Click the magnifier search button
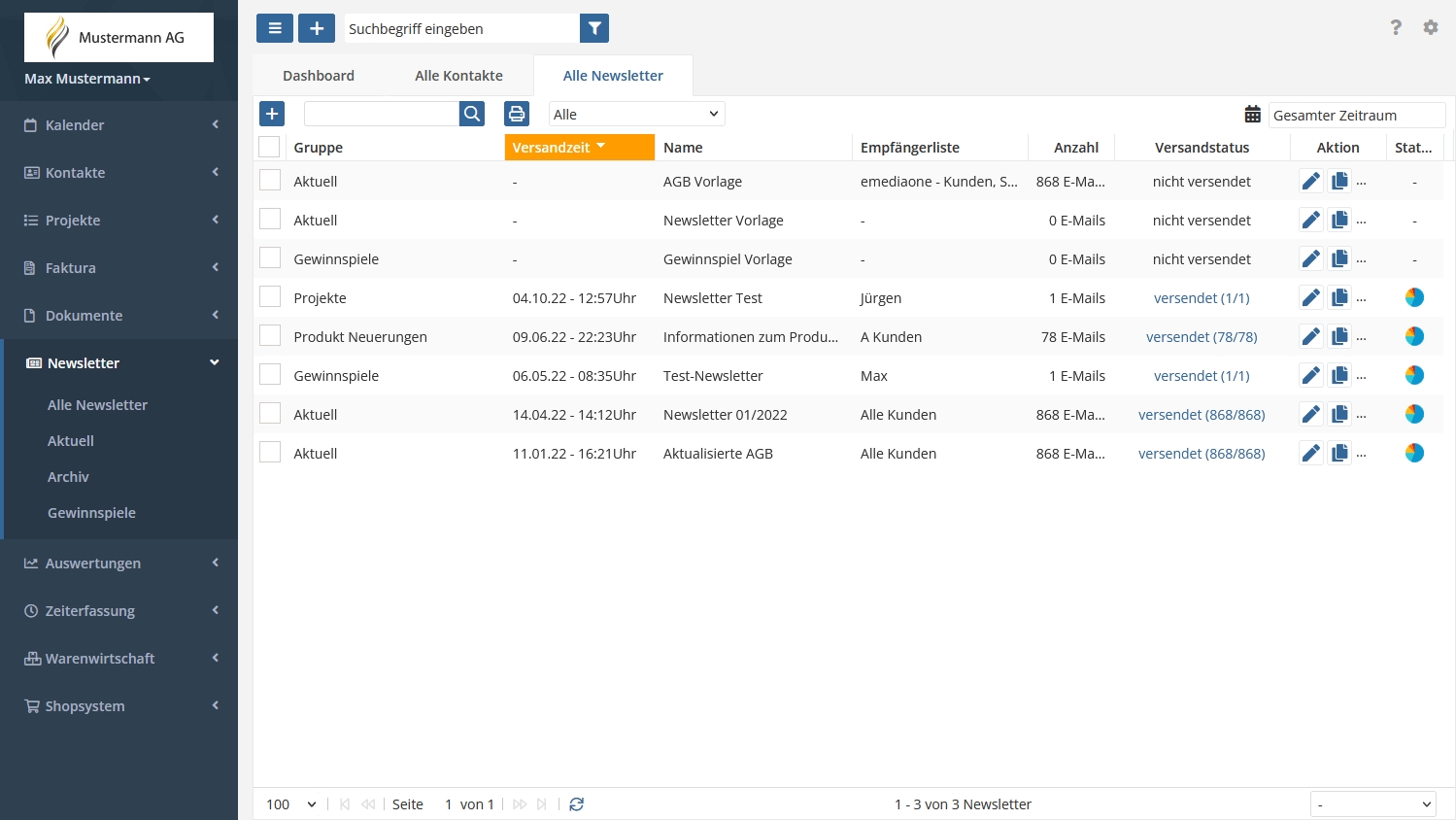 point(472,114)
